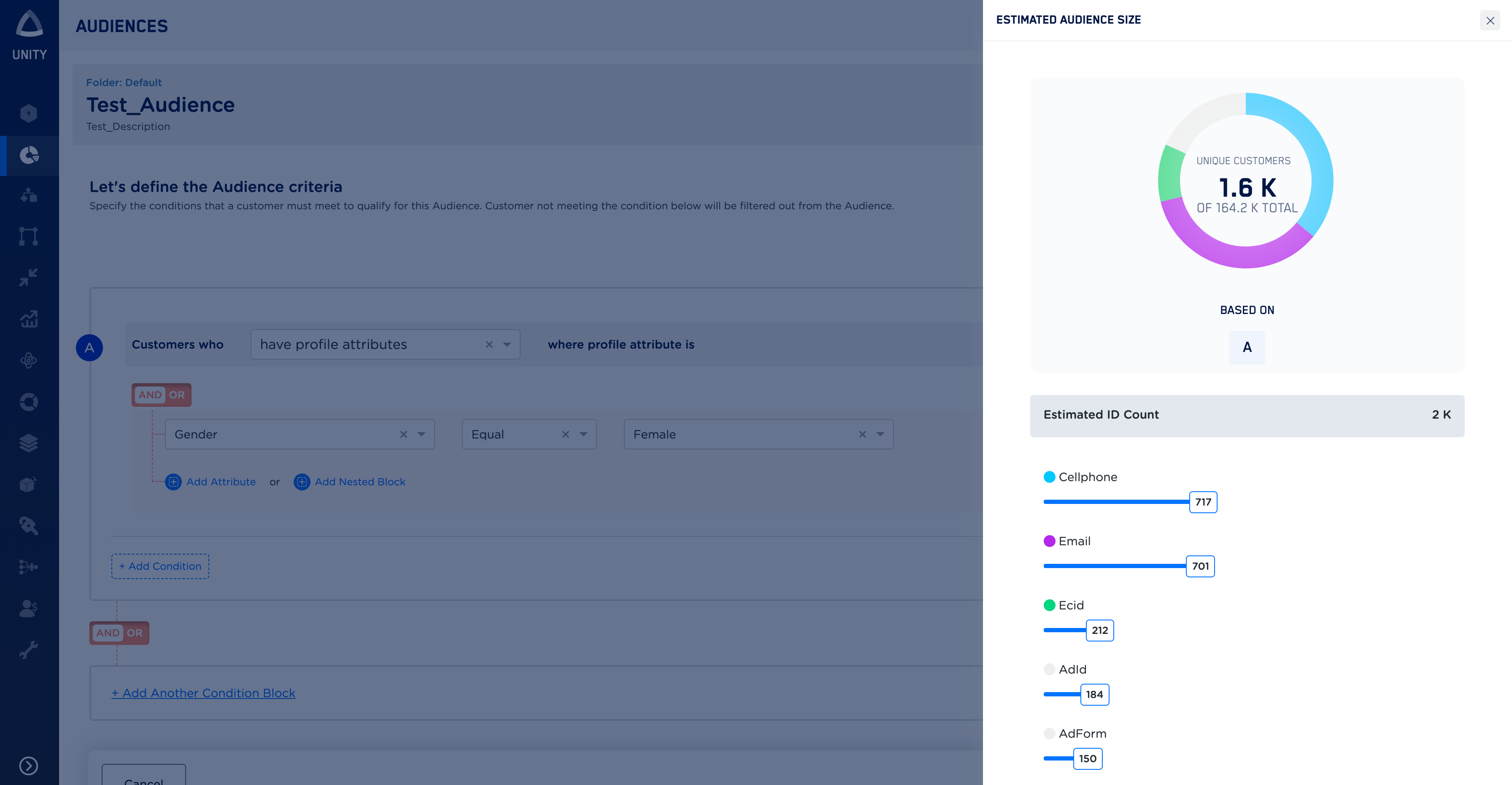
Task: Click the Cellphone 717 slider handle
Action: click(1203, 502)
